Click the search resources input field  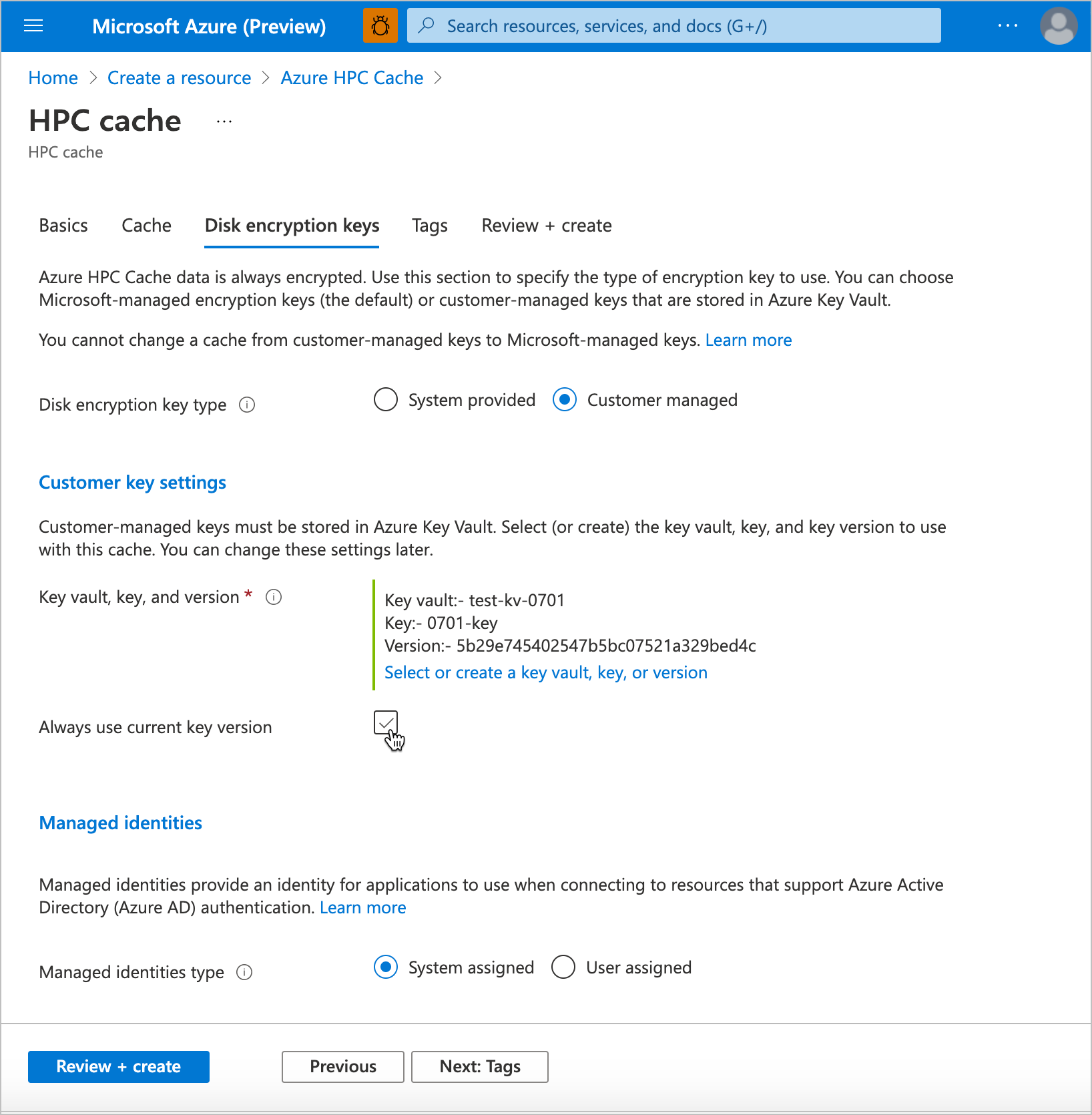coord(673,25)
